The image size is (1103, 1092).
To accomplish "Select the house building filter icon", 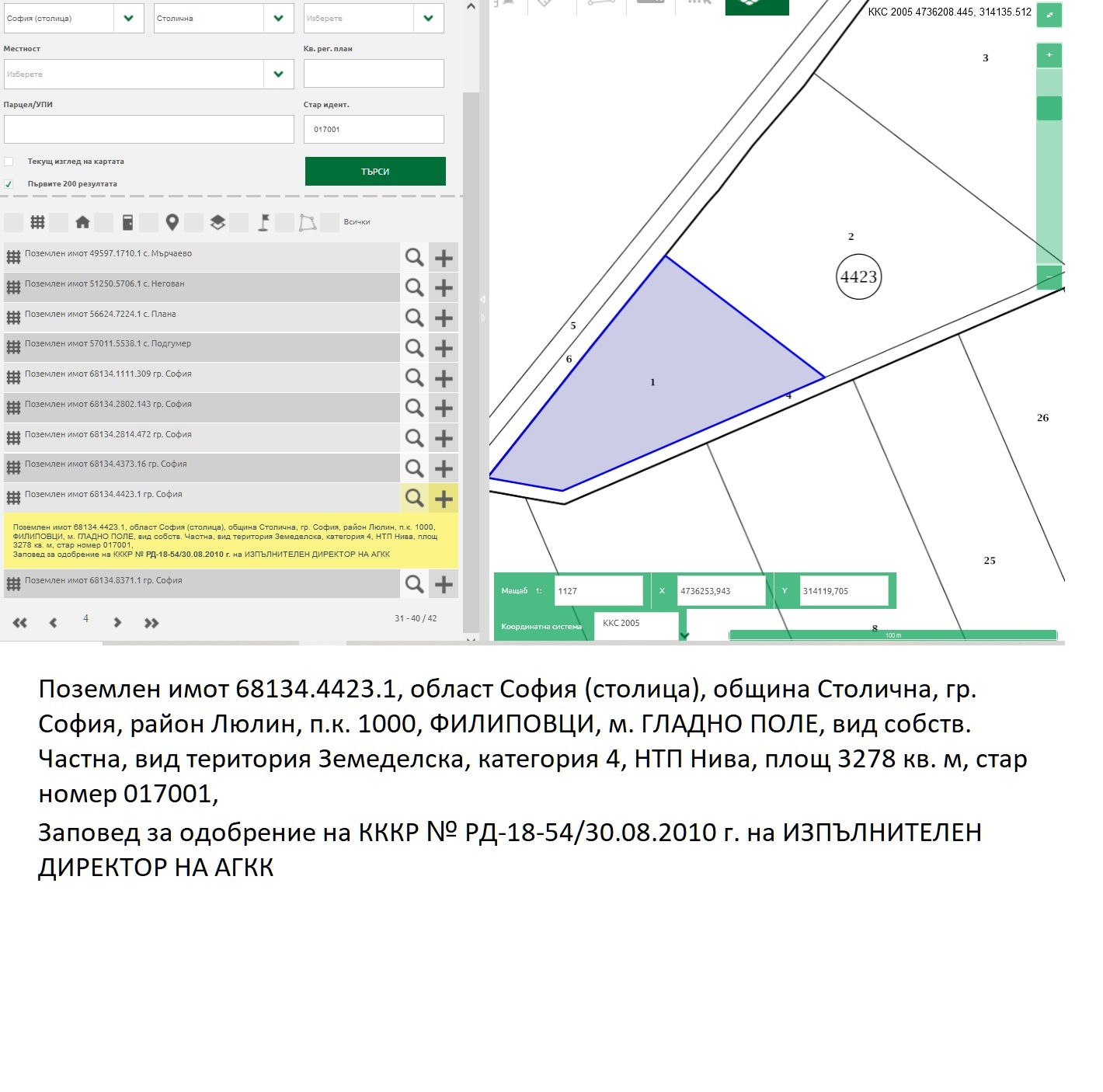I will coord(82,223).
